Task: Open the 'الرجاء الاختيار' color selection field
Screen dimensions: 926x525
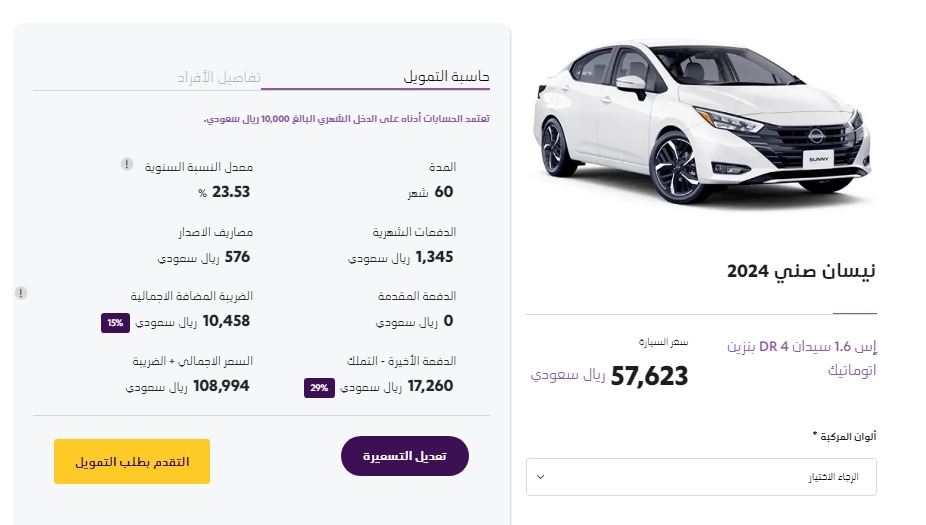Action: [x=701, y=477]
